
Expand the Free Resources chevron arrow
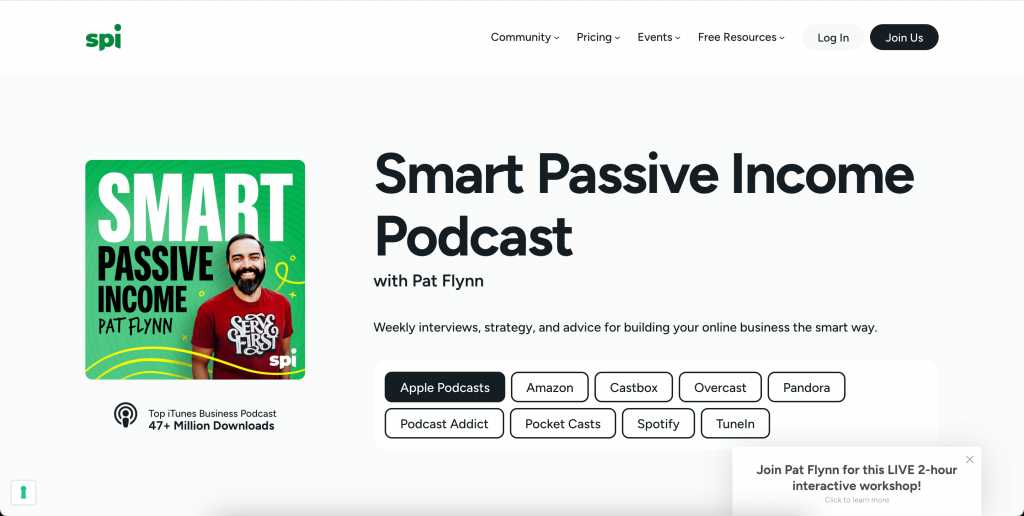click(x=782, y=38)
